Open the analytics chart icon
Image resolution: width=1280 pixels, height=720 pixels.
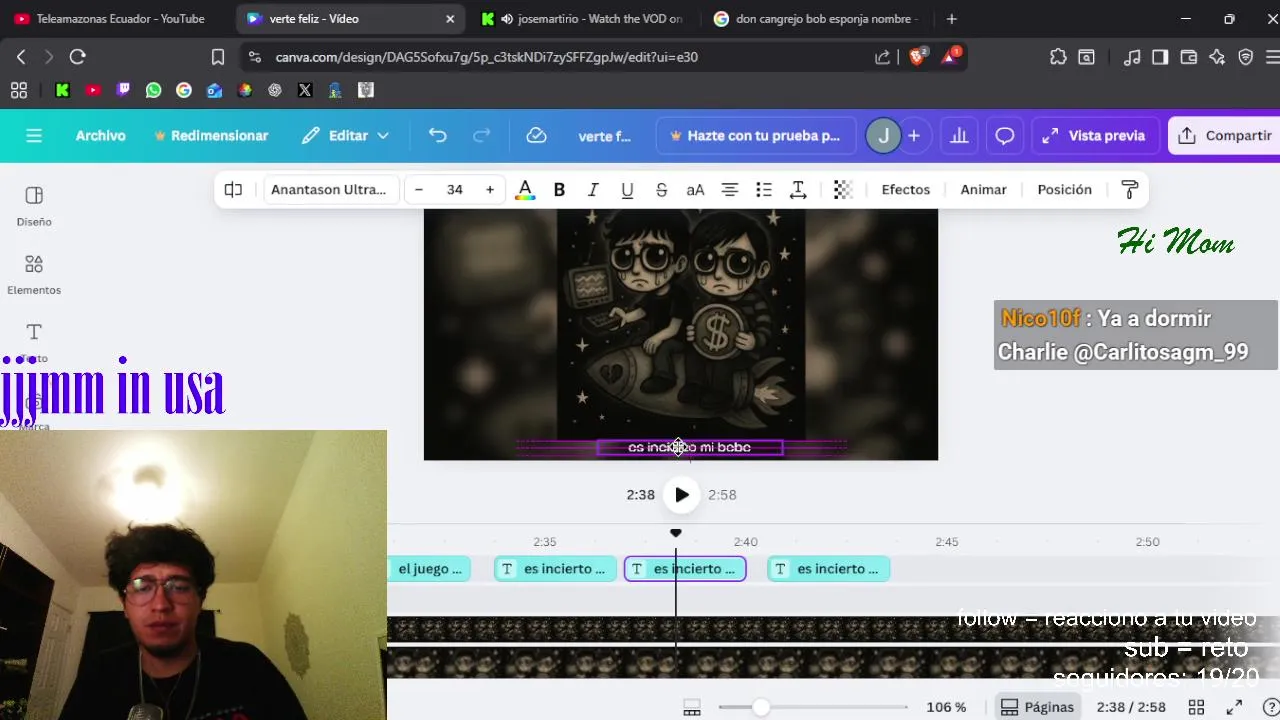(959, 136)
